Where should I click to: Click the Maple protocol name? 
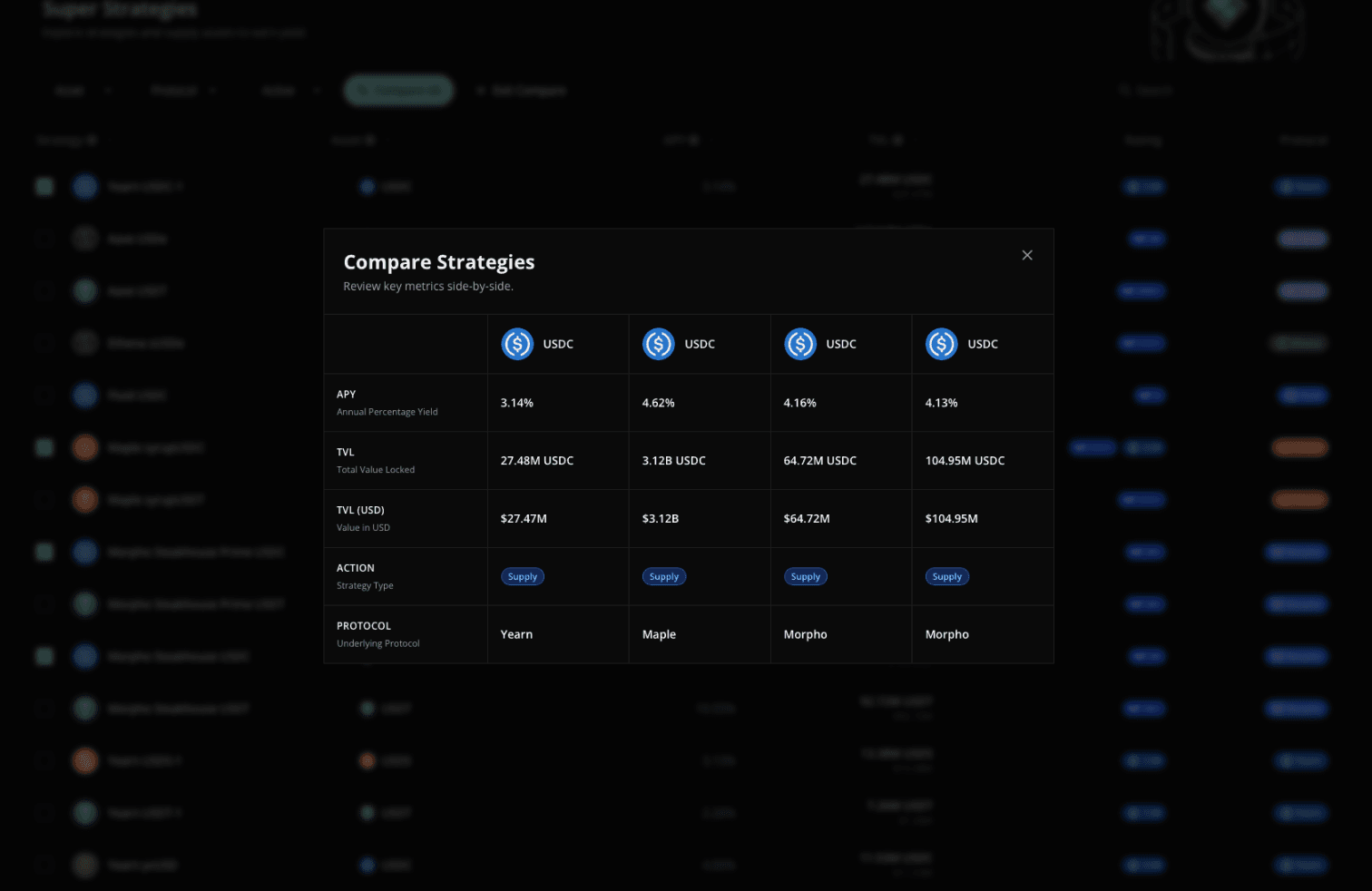pyautogui.click(x=659, y=634)
